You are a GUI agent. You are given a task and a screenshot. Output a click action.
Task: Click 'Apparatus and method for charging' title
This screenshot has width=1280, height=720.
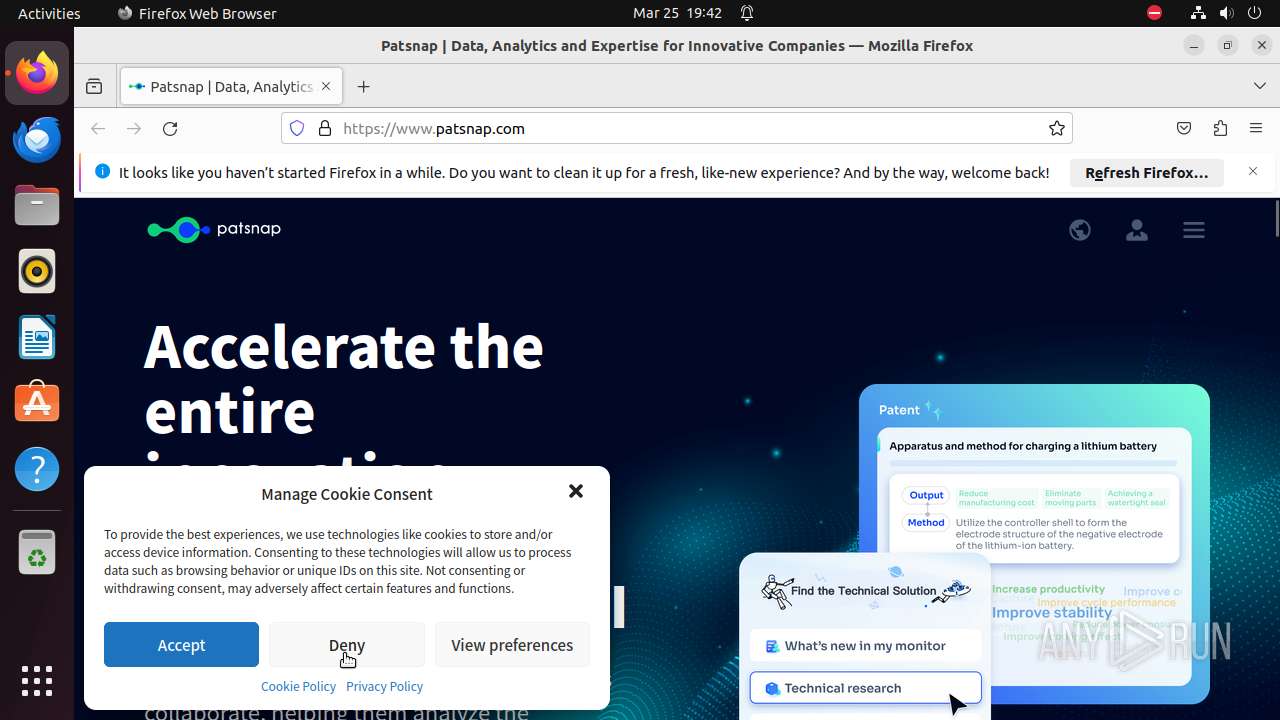click(1023, 446)
